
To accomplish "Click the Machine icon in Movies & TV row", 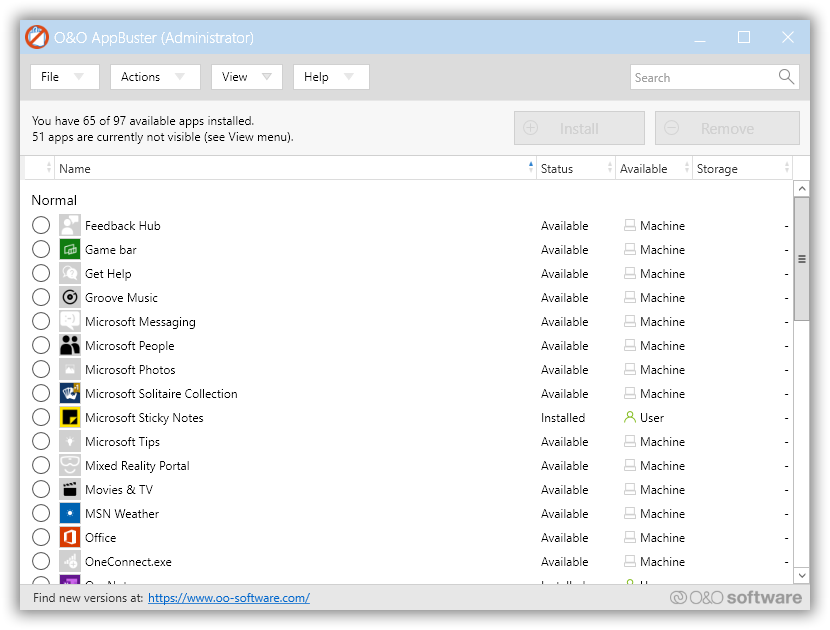I will point(629,490).
